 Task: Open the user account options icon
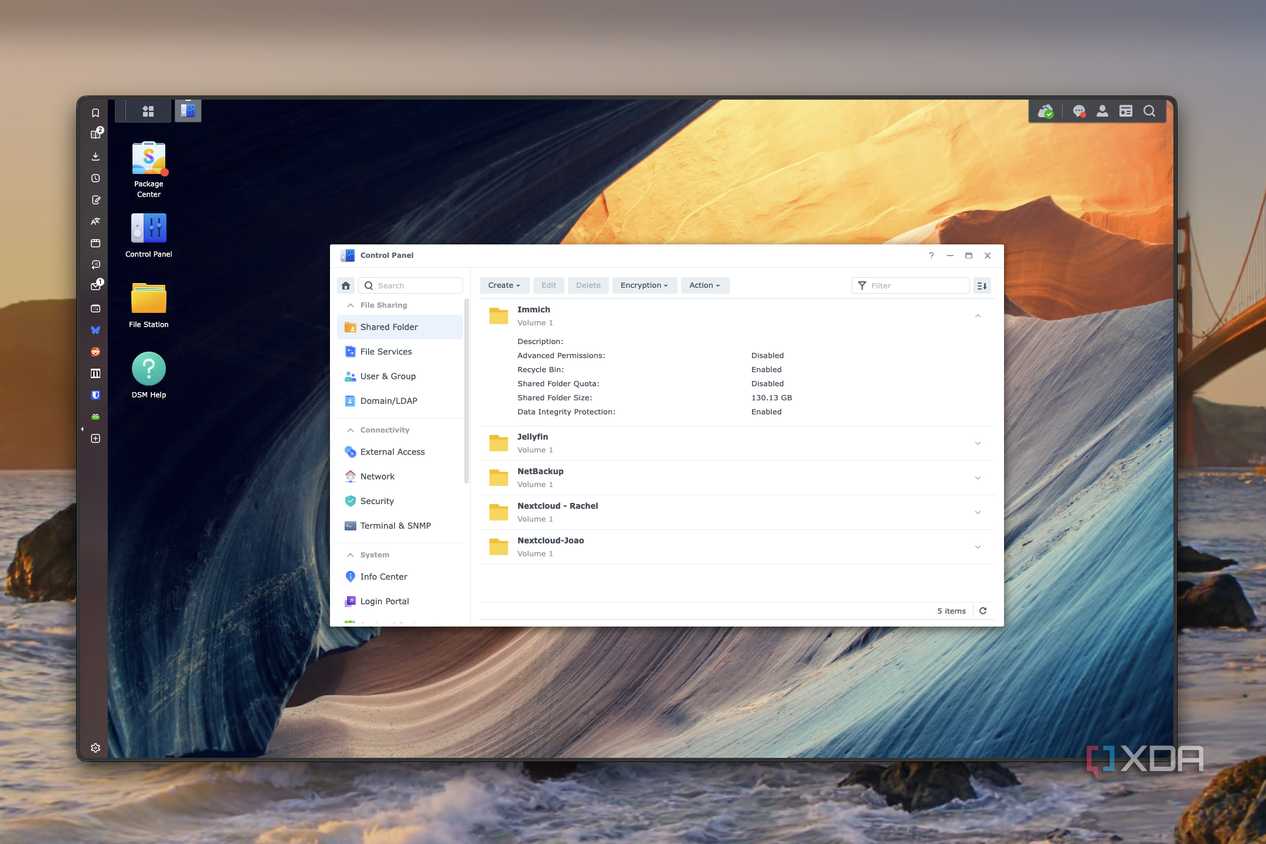coord(1102,111)
